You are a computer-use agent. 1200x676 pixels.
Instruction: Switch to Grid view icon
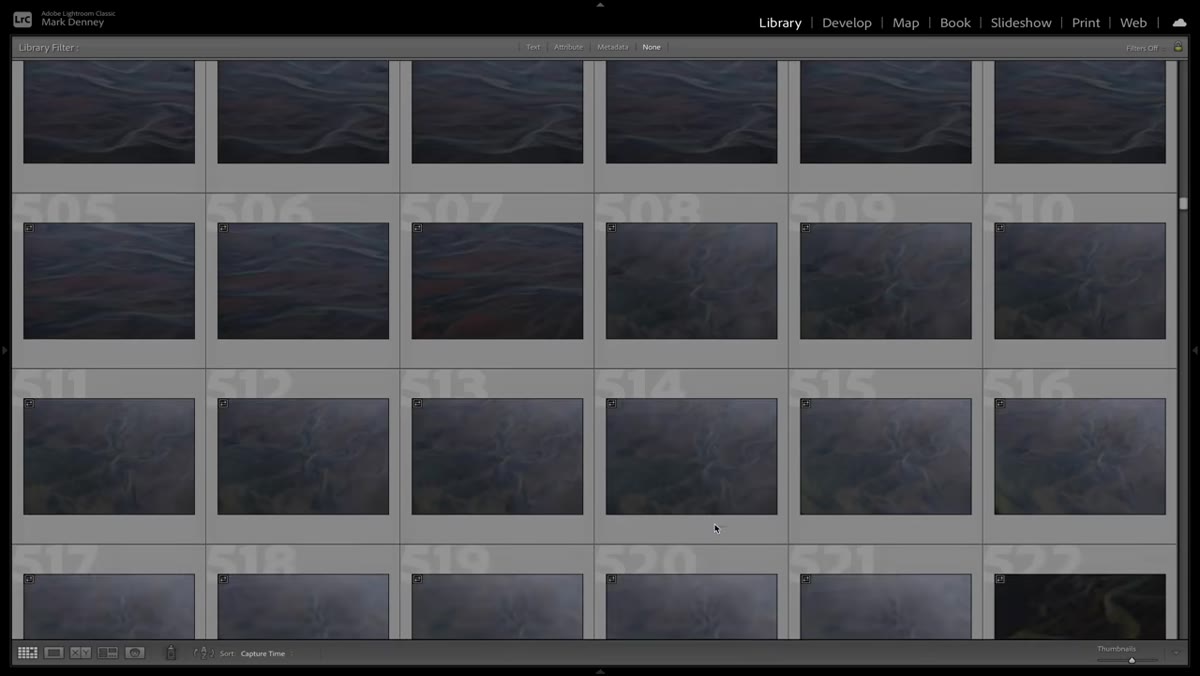[28, 653]
